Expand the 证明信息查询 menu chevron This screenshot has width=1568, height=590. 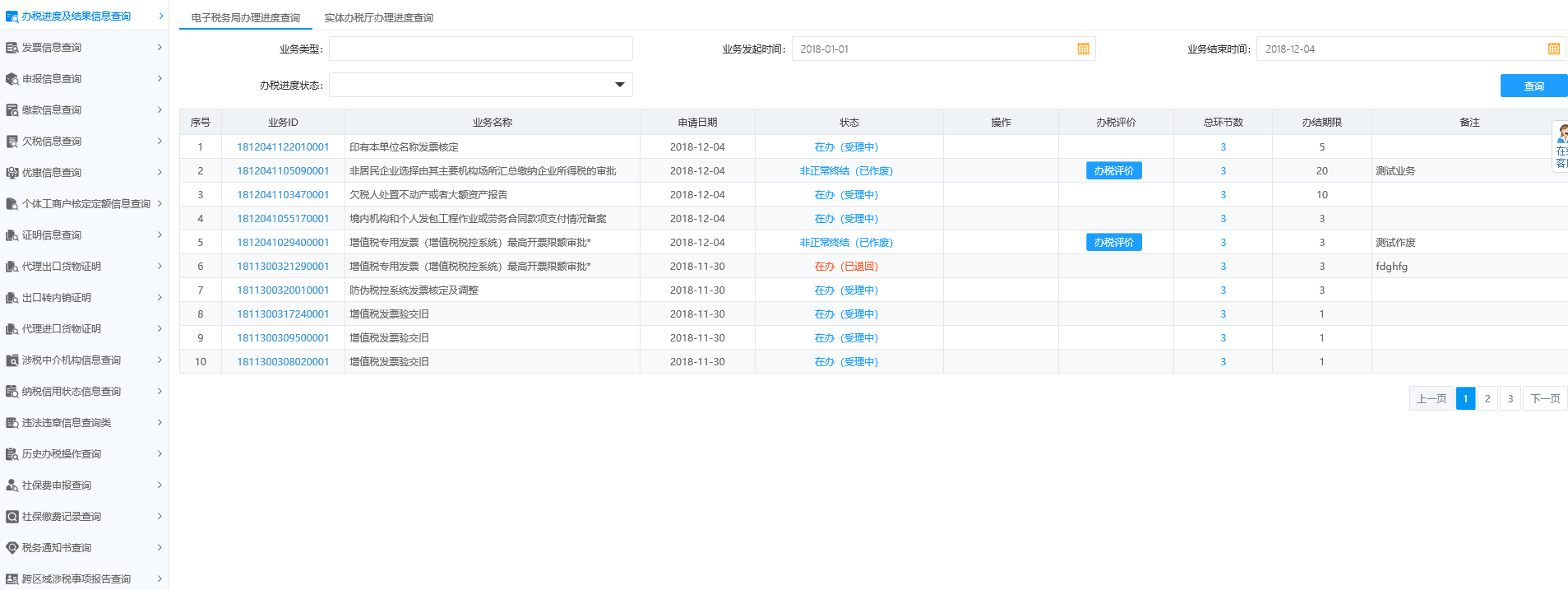[x=160, y=235]
